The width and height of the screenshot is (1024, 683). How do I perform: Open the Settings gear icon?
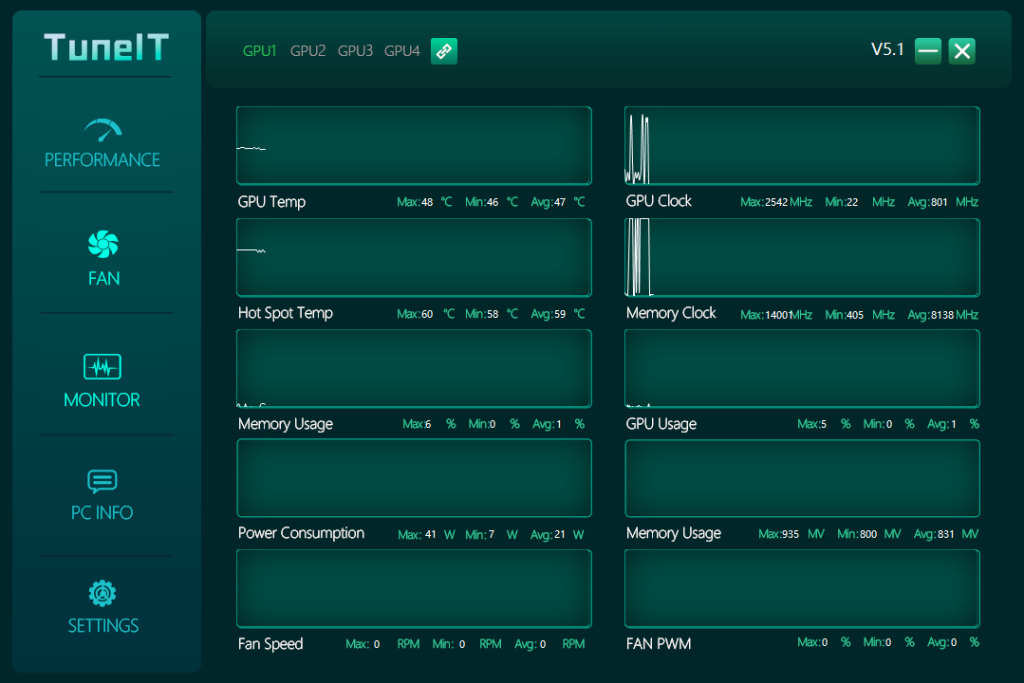pyautogui.click(x=103, y=594)
